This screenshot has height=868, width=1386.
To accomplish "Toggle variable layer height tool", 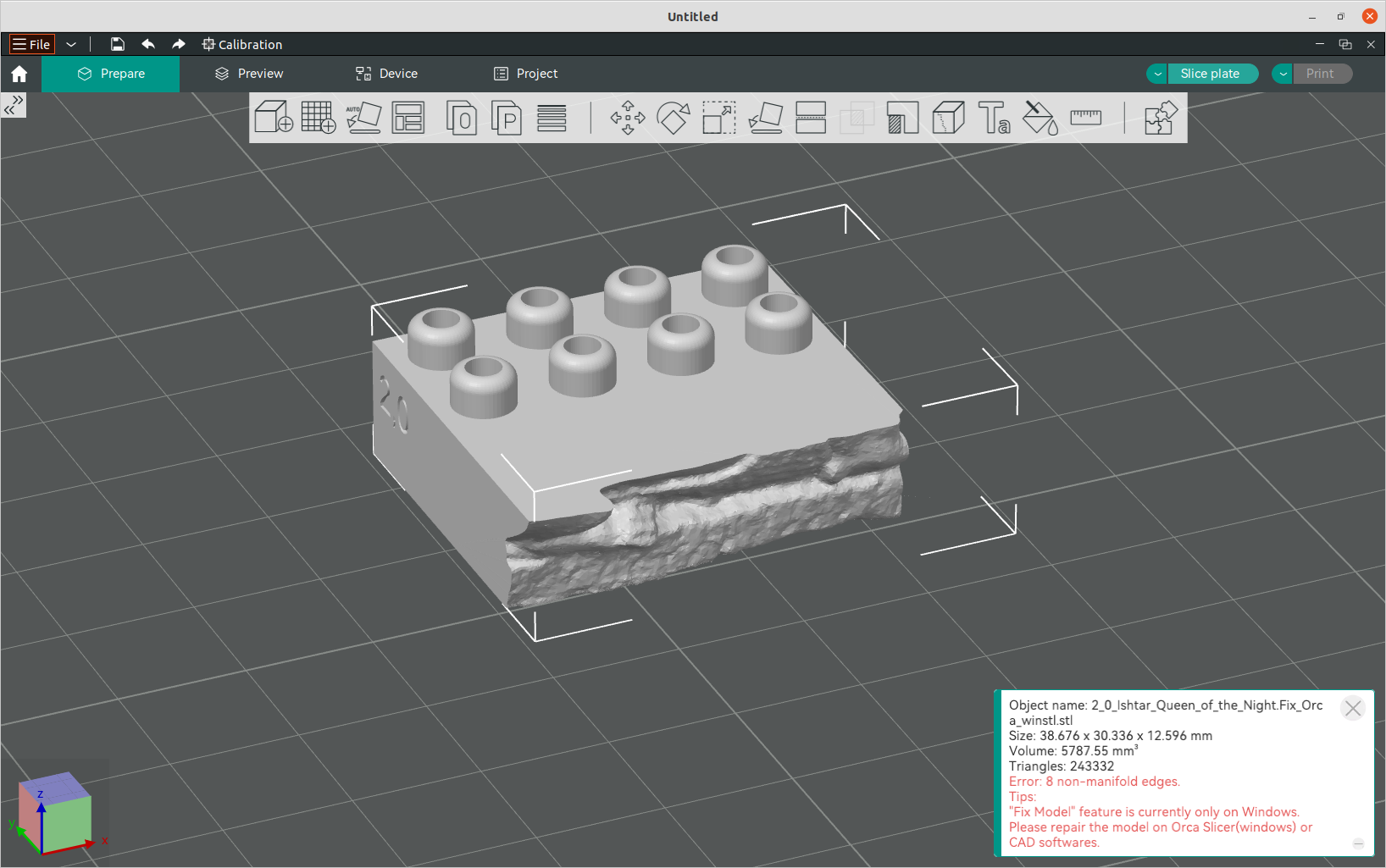I will pos(552,118).
